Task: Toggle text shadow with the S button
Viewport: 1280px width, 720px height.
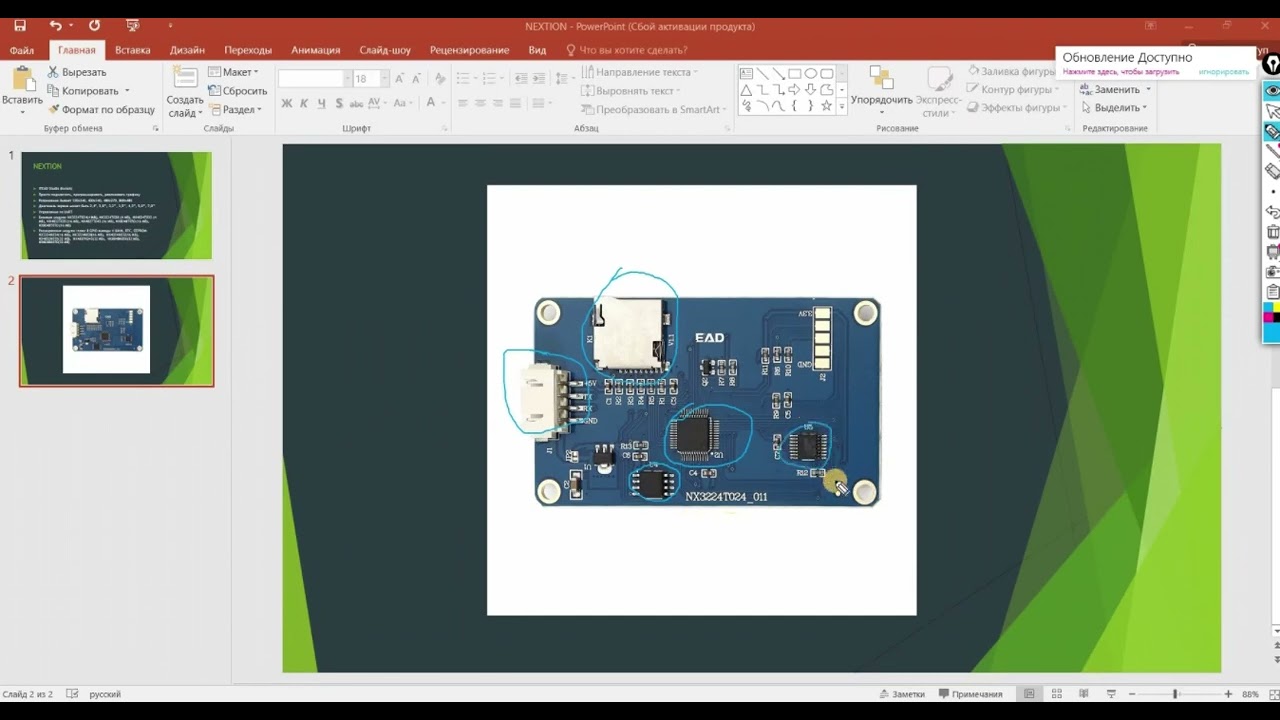Action: point(339,103)
